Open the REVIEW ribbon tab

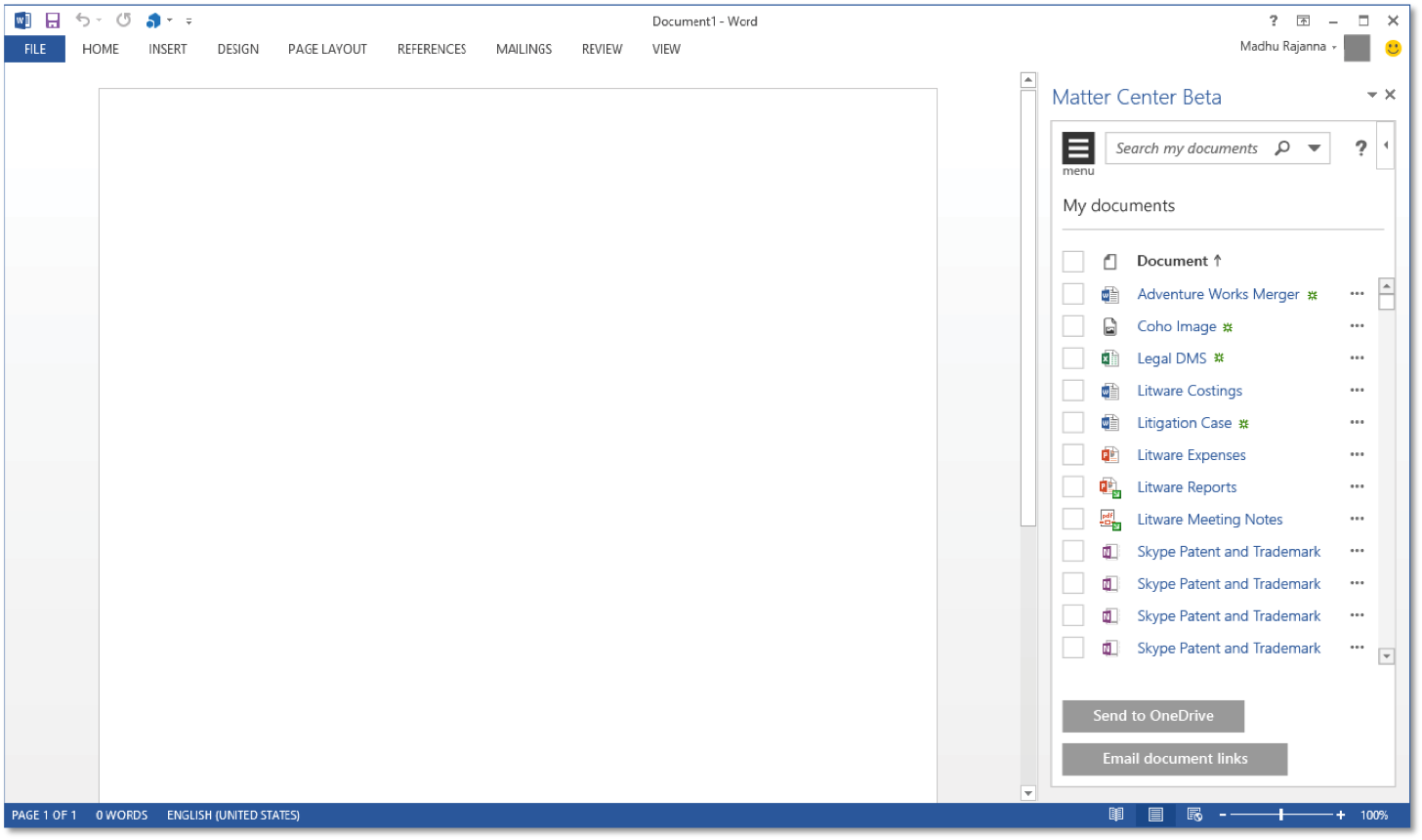click(x=602, y=49)
